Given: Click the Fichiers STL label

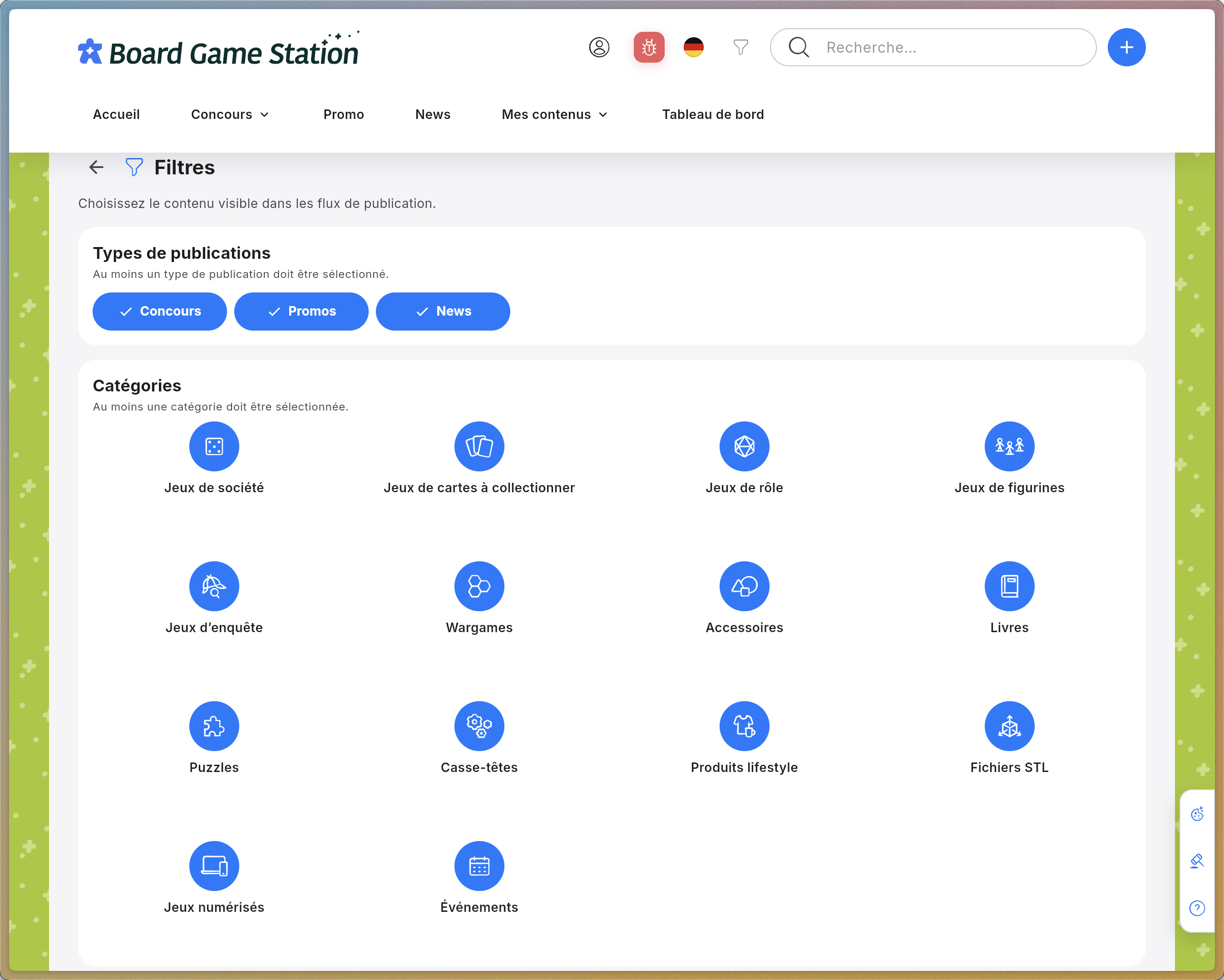Looking at the screenshot, I should (1009, 767).
